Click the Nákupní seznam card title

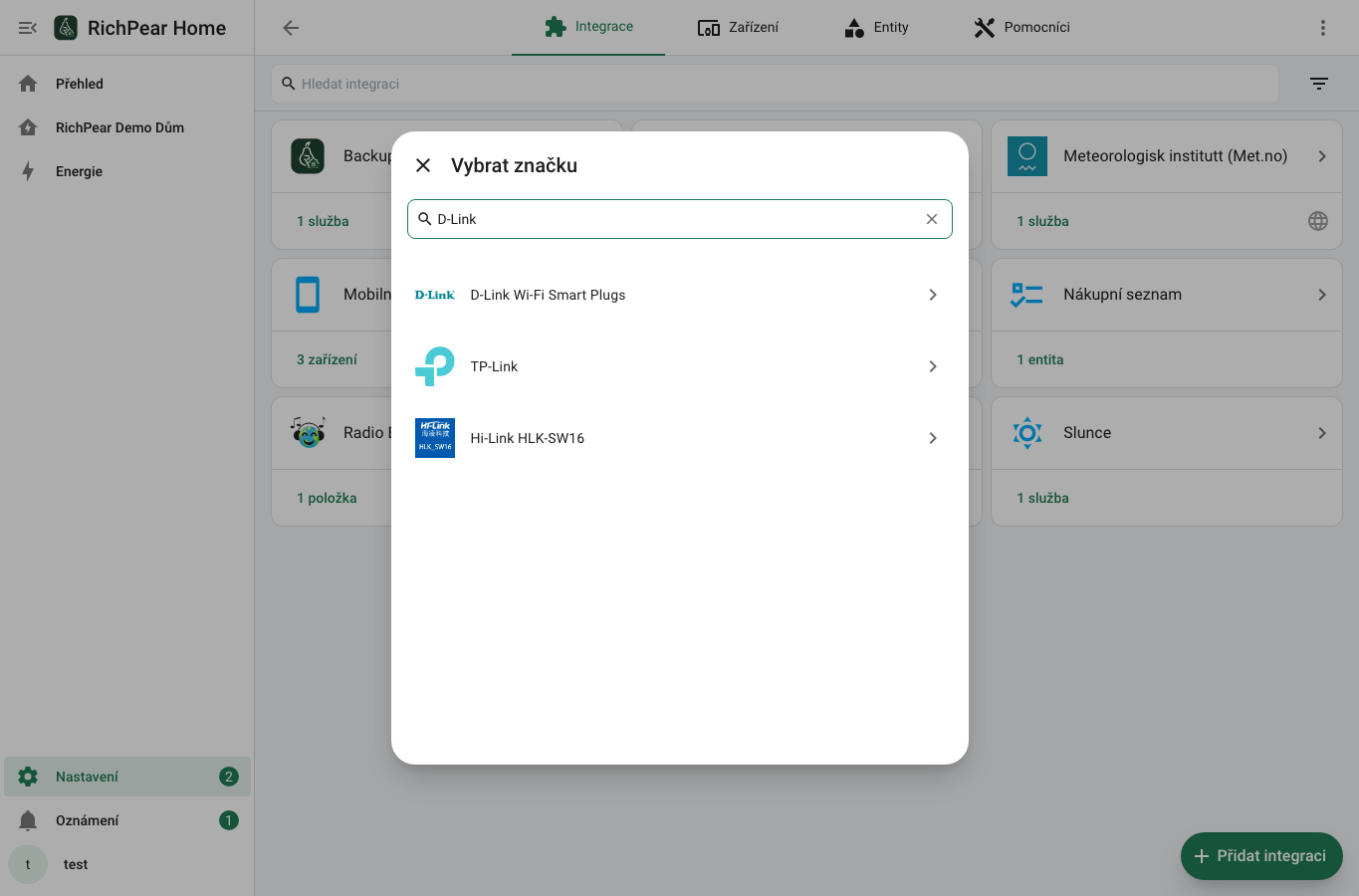[x=1122, y=295]
